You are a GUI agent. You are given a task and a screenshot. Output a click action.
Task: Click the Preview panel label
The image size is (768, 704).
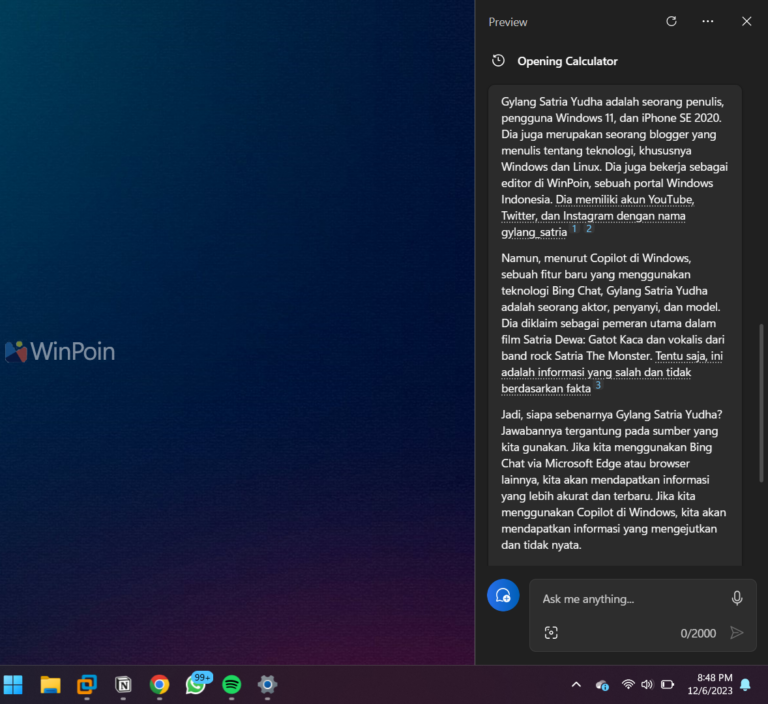click(x=507, y=22)
